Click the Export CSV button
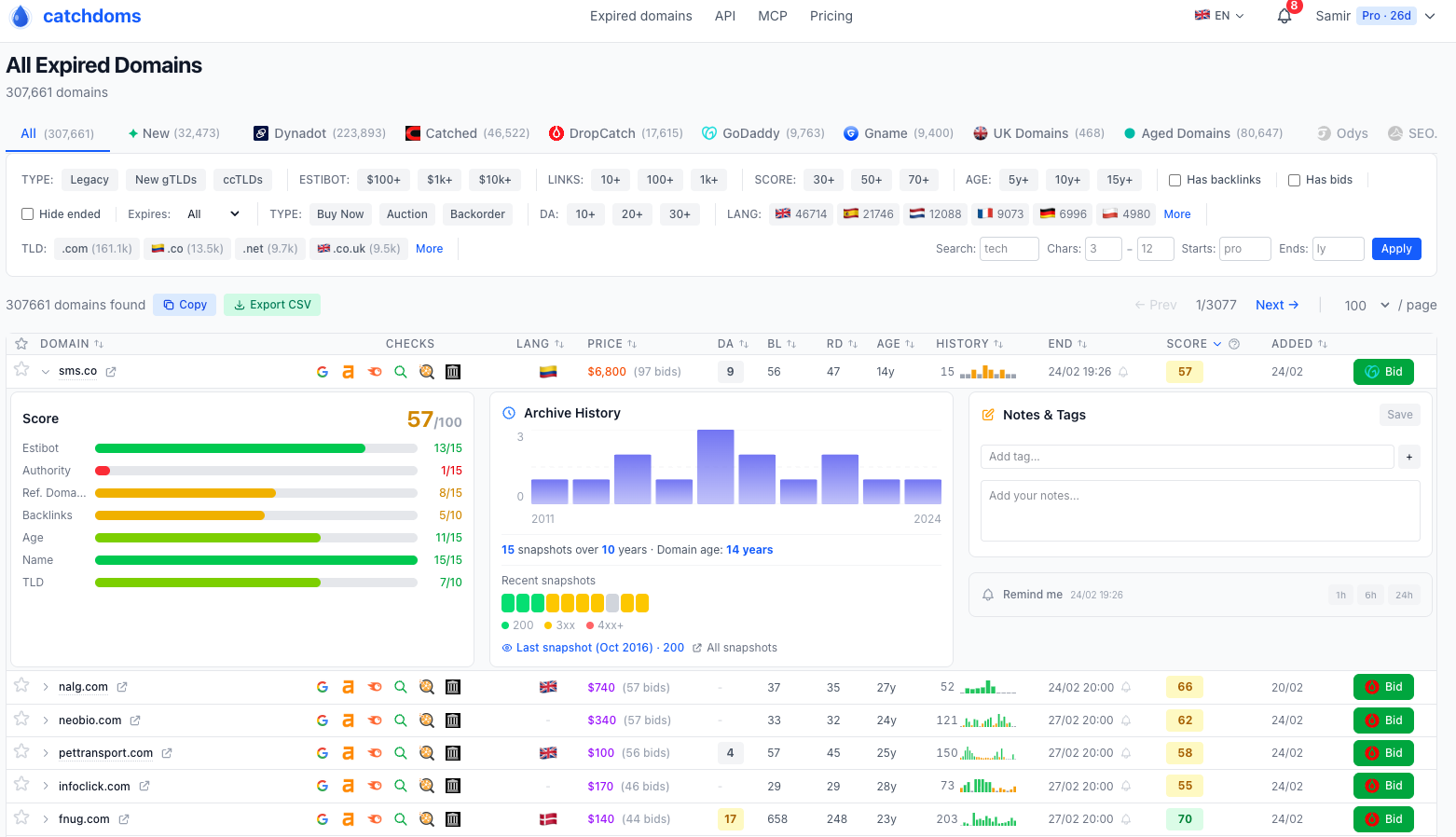The width and height of the screenshot is (1456, 837). tap(272, 305)
